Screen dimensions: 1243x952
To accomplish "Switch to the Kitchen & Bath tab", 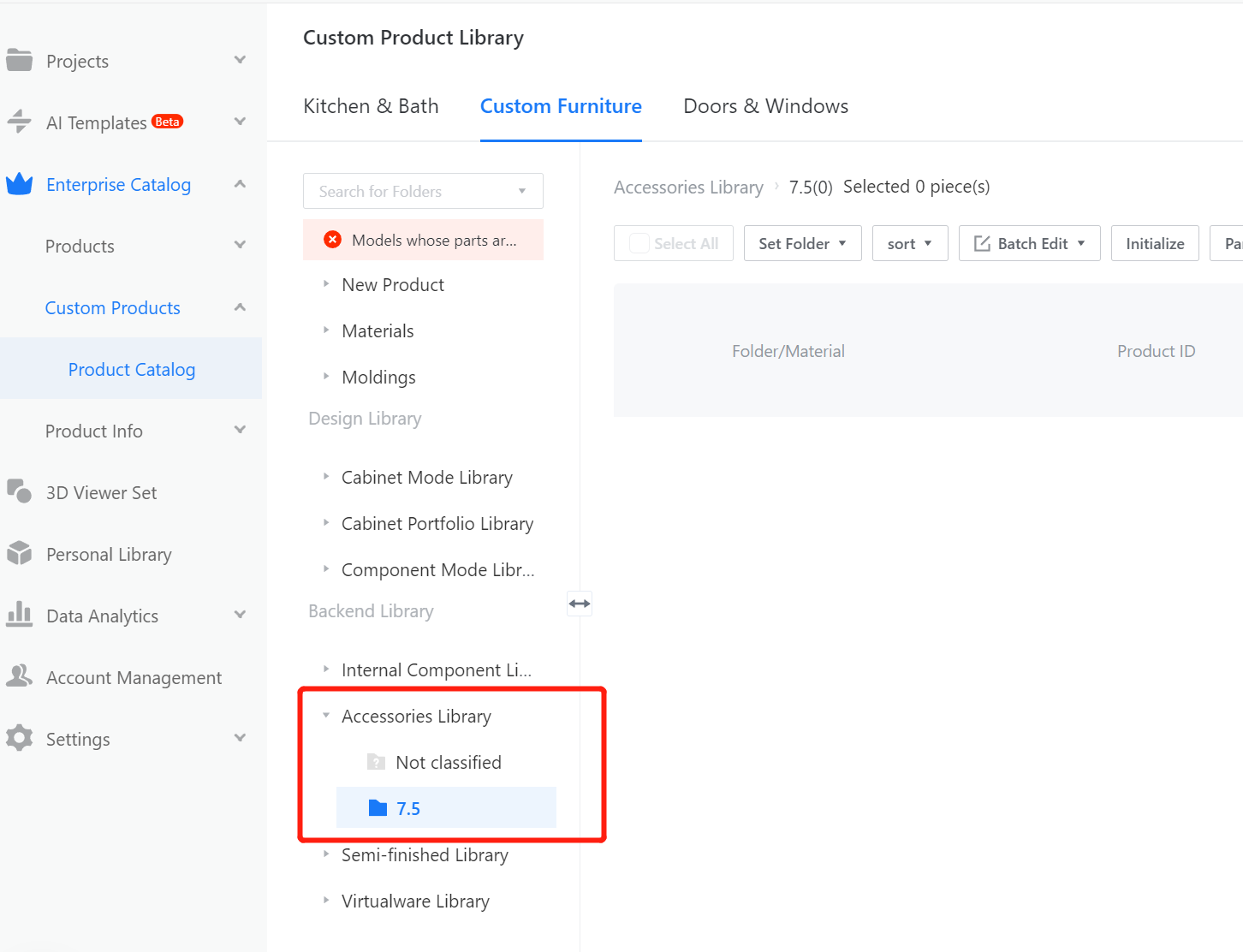I will point(371,106).
